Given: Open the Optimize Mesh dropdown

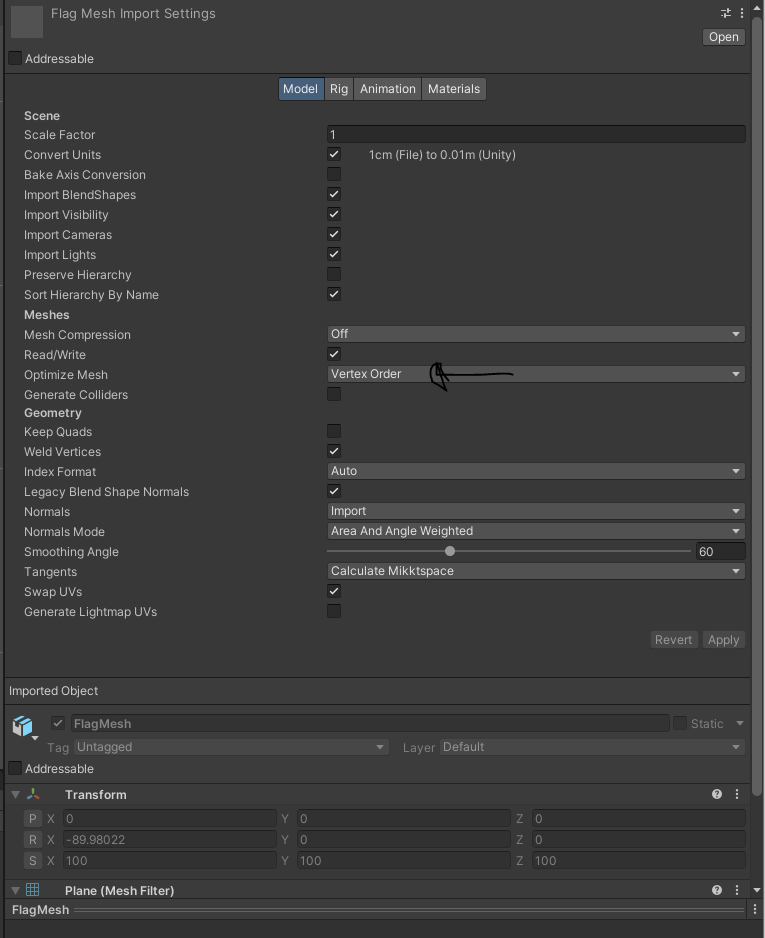Looking at the screenshot, I should pos(536,374).
